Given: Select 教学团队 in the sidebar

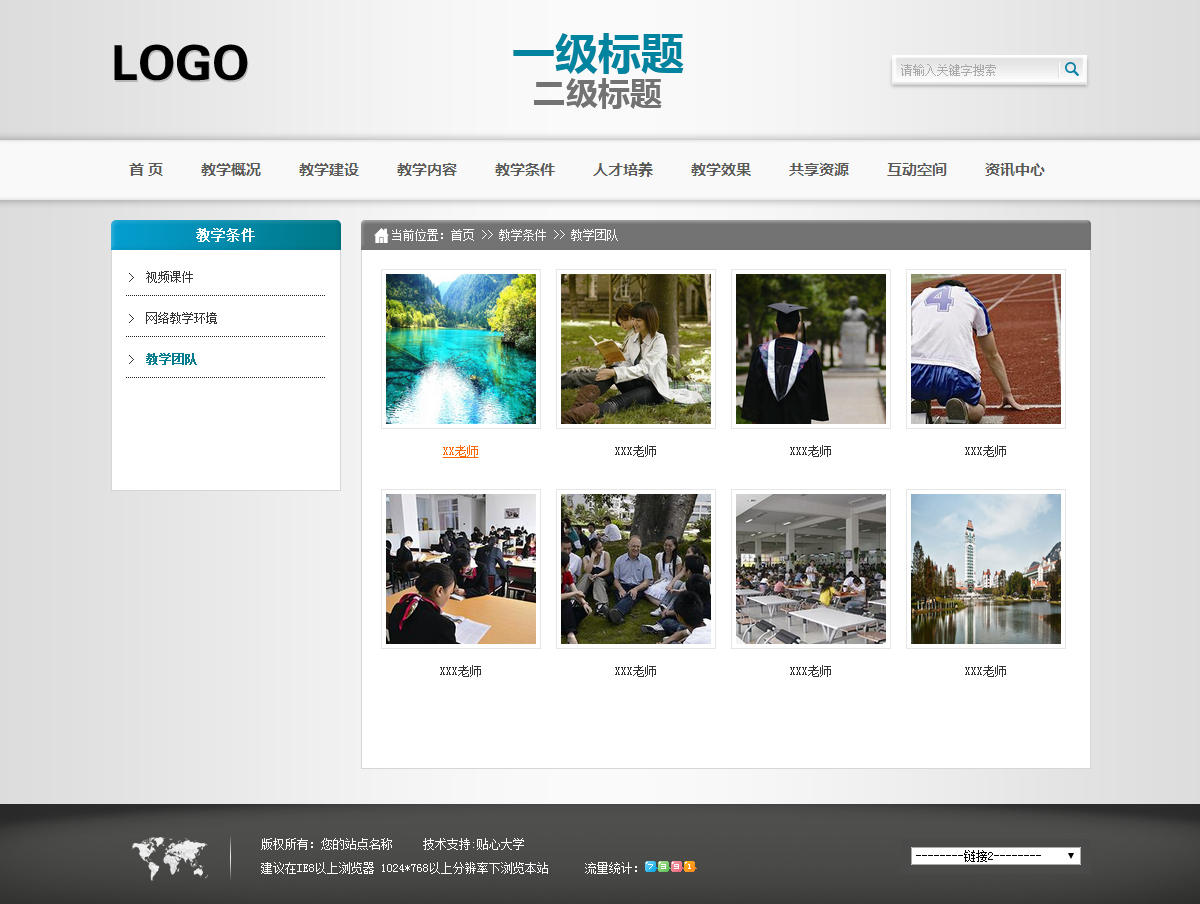Looking at the screenshot, I should tap(171, 359).
